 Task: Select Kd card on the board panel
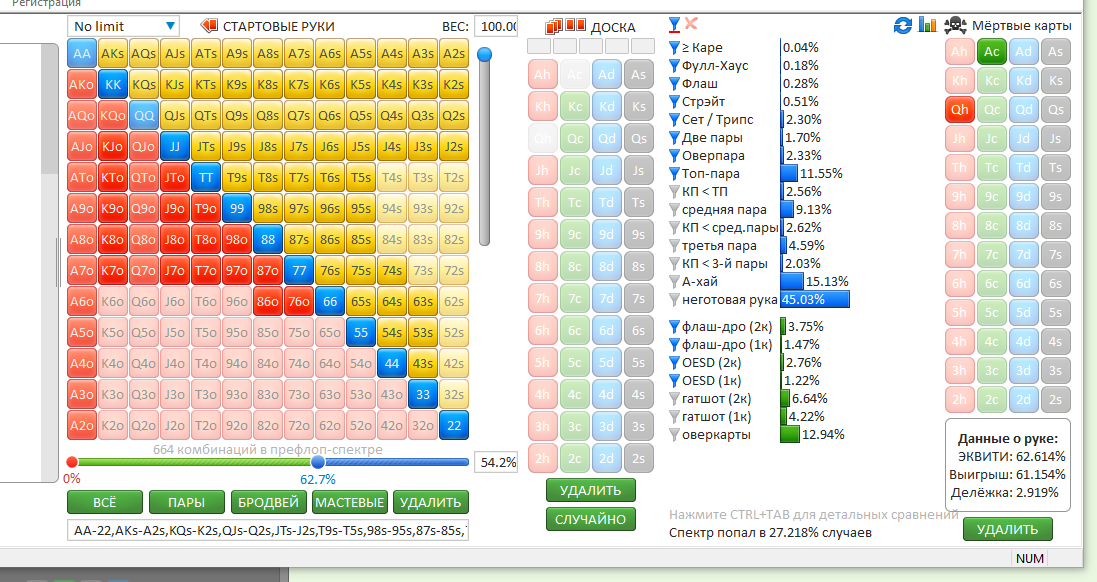coord(607,107)
